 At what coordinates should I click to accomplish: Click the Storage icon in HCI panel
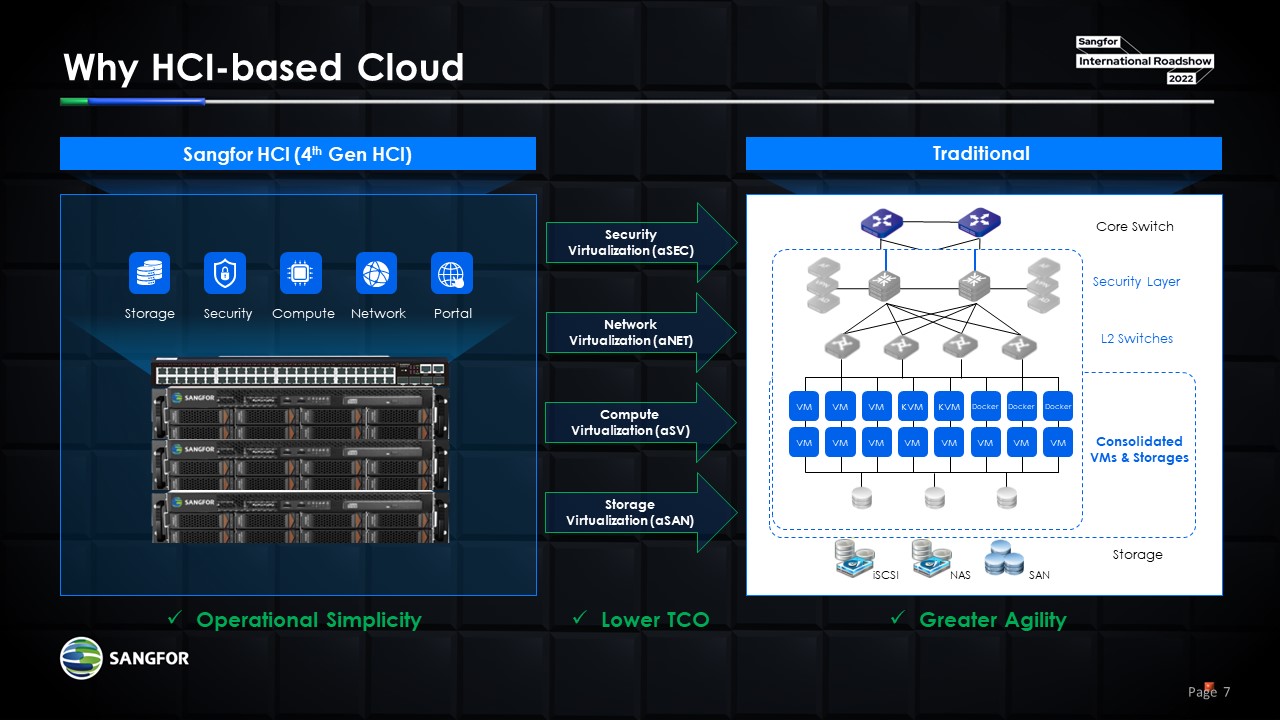pos(149,273)
